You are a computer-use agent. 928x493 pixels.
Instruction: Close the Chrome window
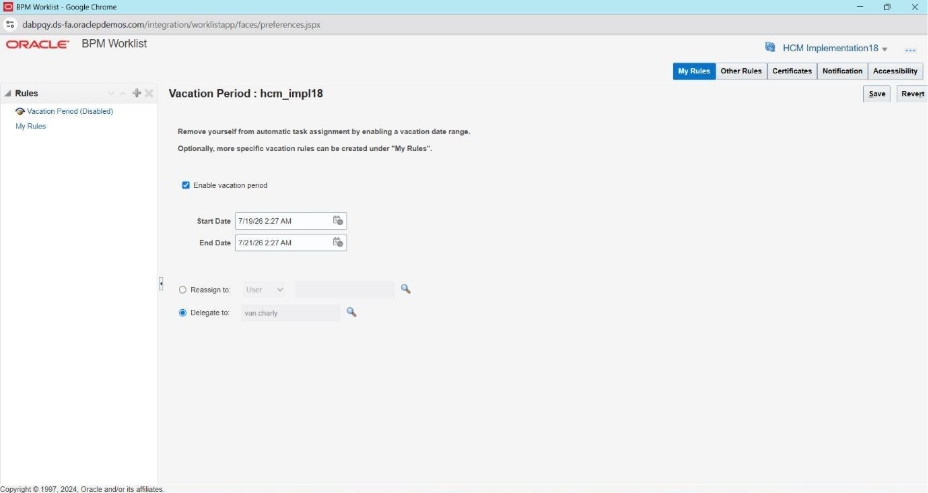point(914,7)
